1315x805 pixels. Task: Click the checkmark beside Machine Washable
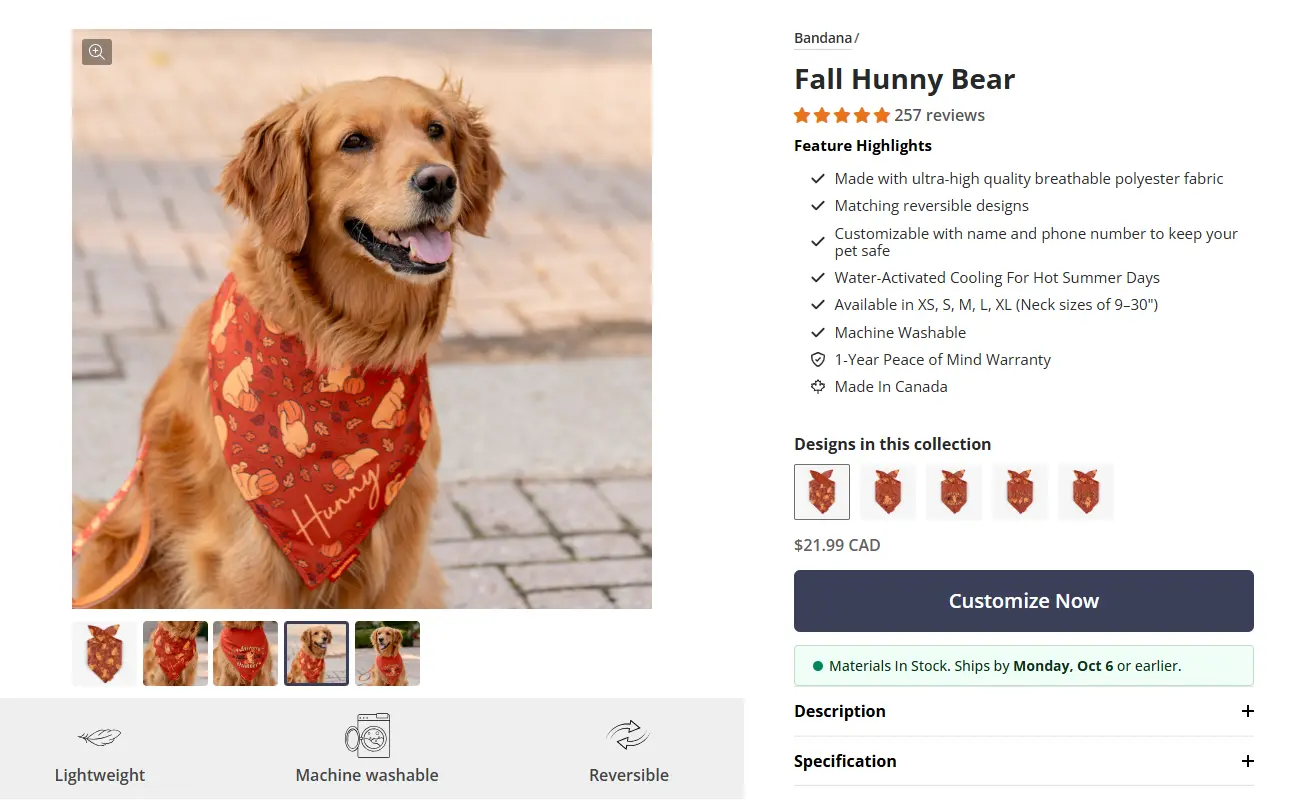click(818, 332)
